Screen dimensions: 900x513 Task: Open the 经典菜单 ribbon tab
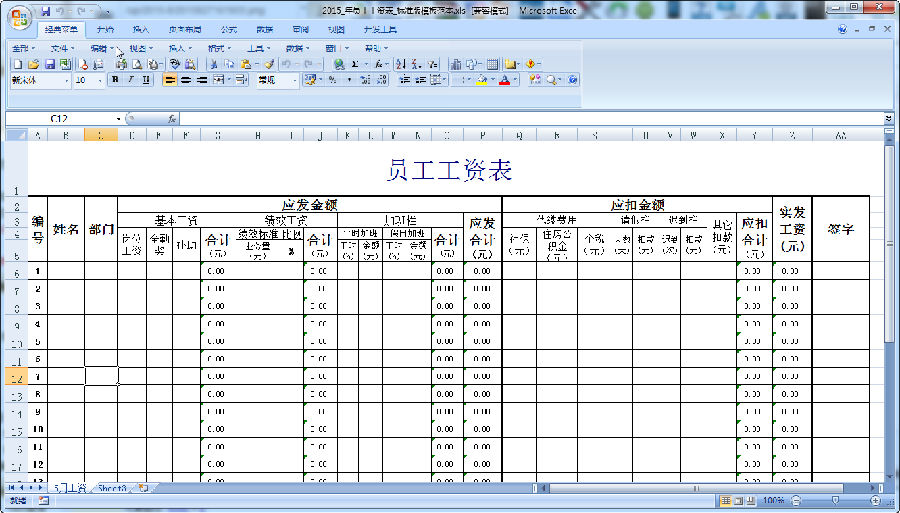61,29
